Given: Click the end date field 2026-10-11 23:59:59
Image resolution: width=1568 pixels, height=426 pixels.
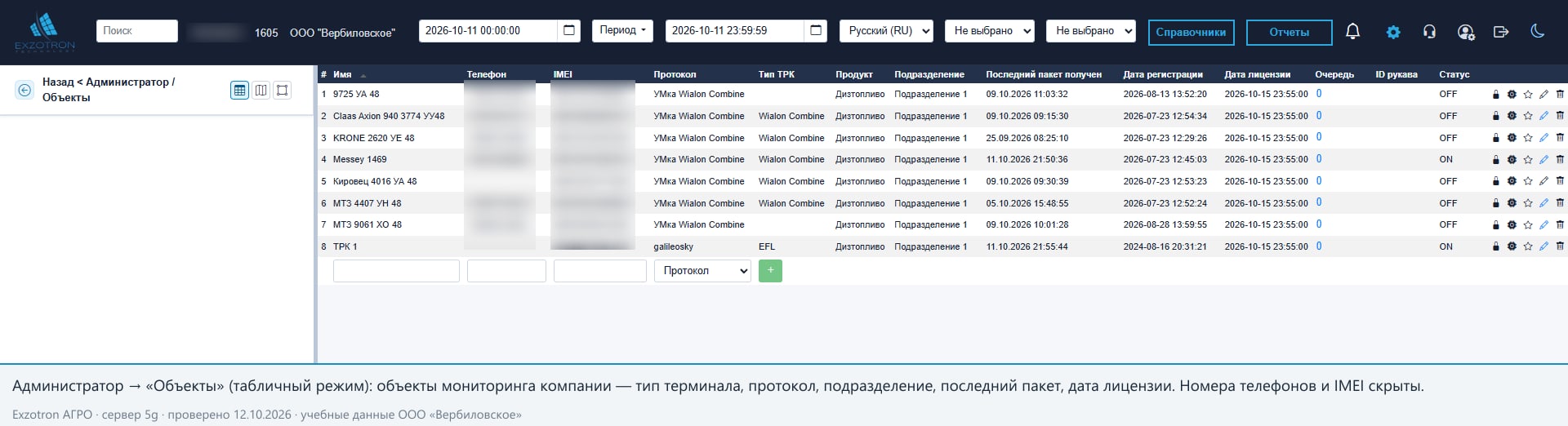Looking at the screenshot, I should [x=735, y=31].
